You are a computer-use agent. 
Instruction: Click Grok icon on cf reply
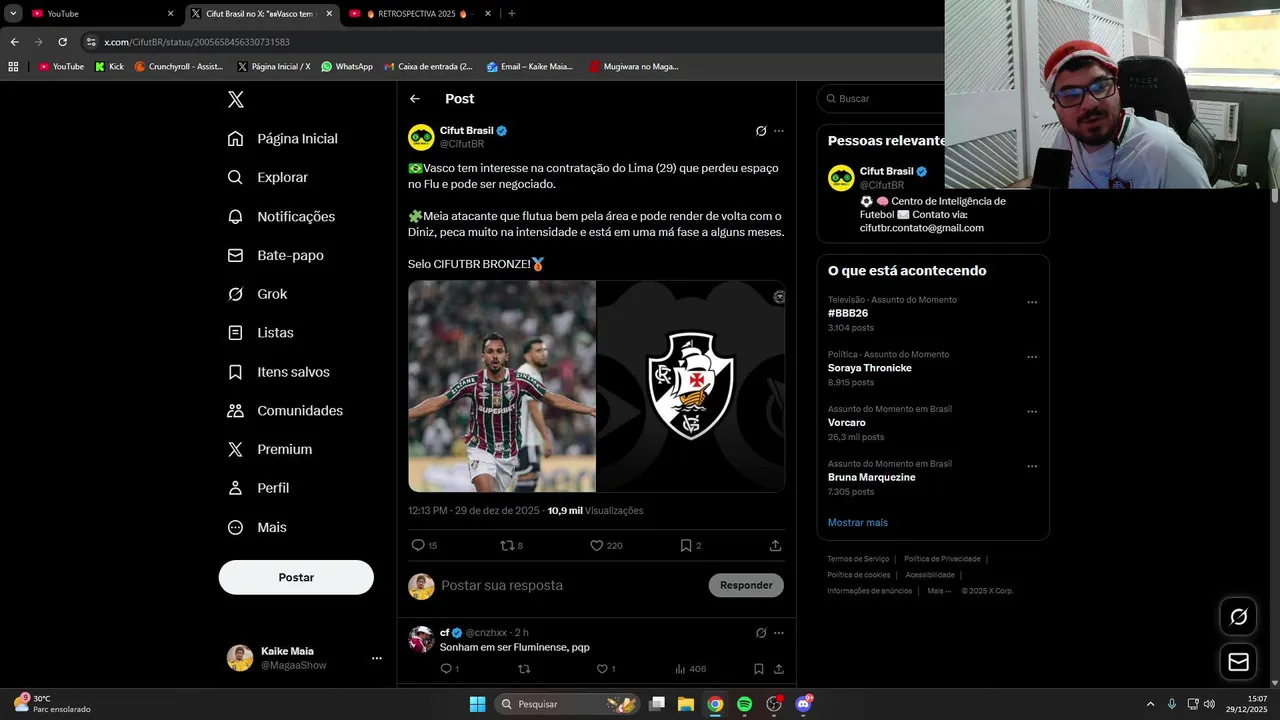pyautogui.click(x=761, y=633)
